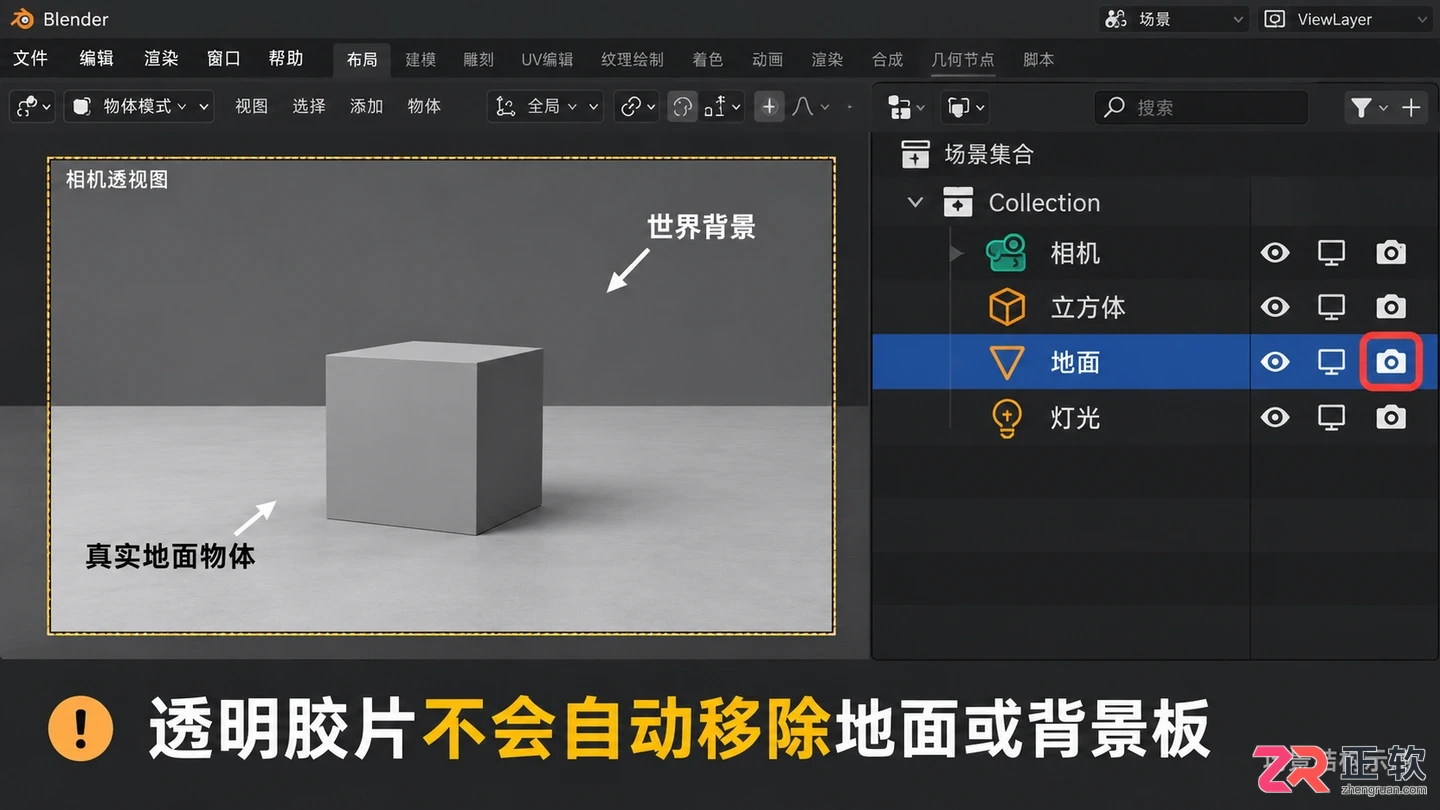Click the green camera object icon of 相机
The image size is (1440, 810).
pyautogui.click(x=1006, y=253)
